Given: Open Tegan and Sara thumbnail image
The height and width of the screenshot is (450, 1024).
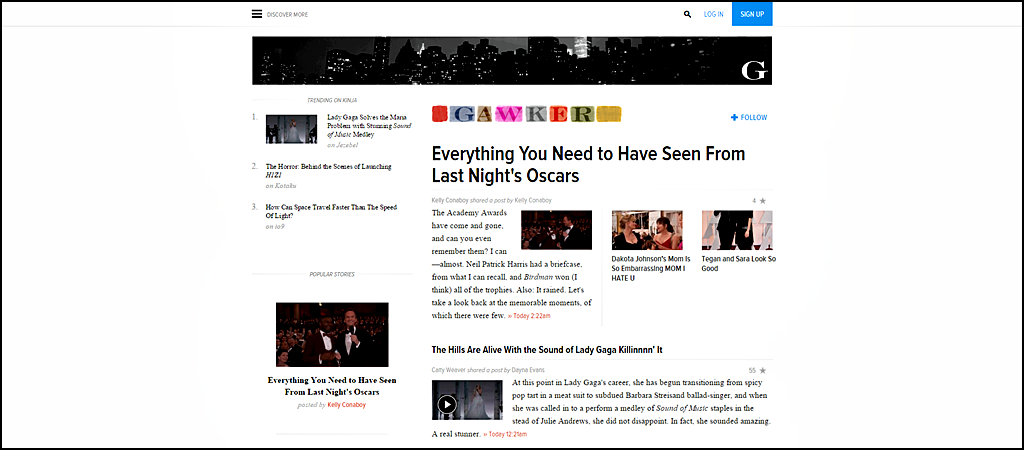Looking at the screenshot, I should [x=737, y=230].
